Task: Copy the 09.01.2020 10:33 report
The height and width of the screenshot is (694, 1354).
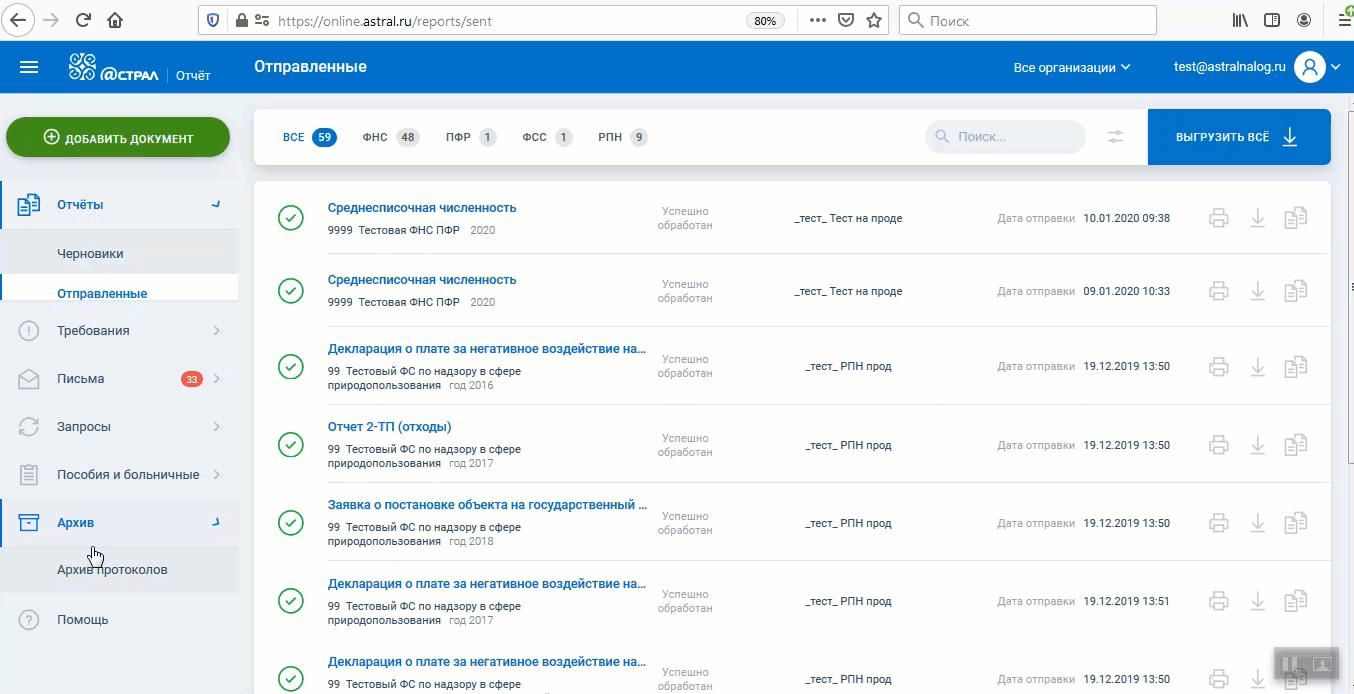Action: tap(1296, 291)
